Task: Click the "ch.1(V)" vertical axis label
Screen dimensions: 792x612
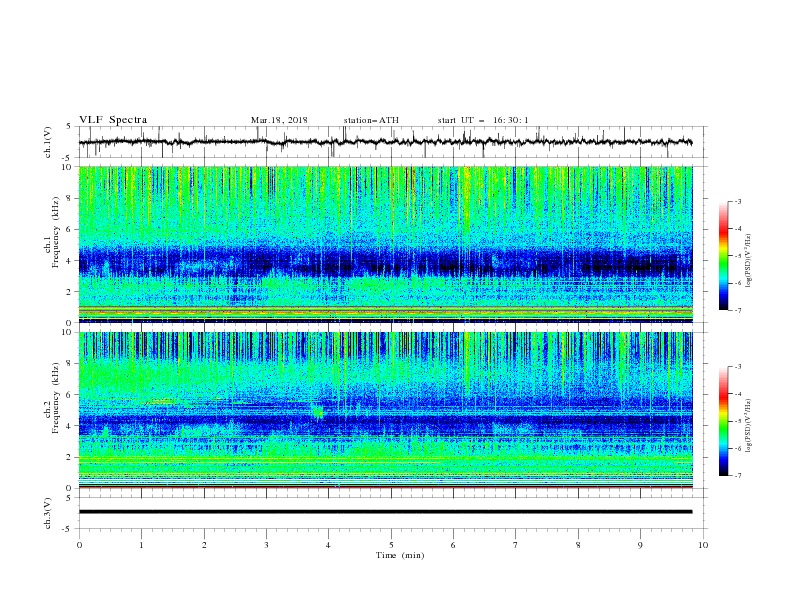Action: (48, 142)
